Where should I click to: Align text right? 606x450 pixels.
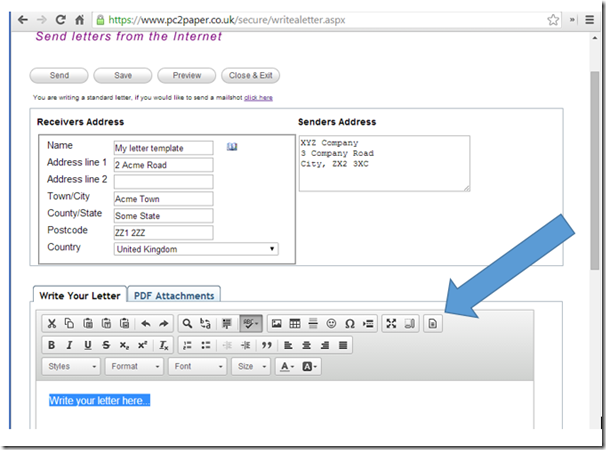(x=325, y=345)
